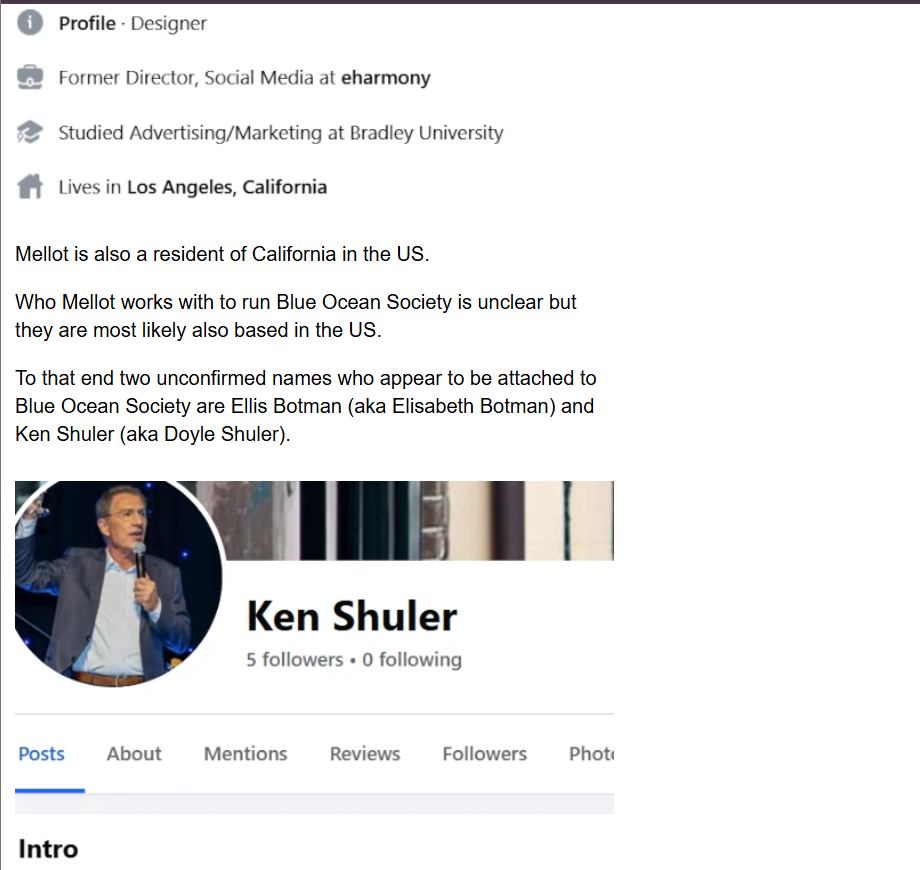
Task: Select the partially visible Photos tab
Action: tap(591, 753)
